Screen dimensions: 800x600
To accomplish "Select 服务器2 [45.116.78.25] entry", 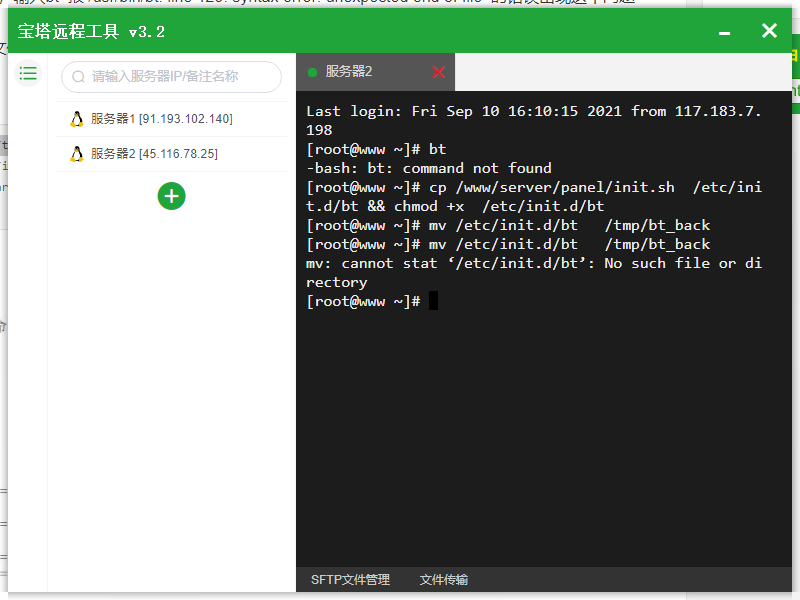I will click(x=171, y=154).
